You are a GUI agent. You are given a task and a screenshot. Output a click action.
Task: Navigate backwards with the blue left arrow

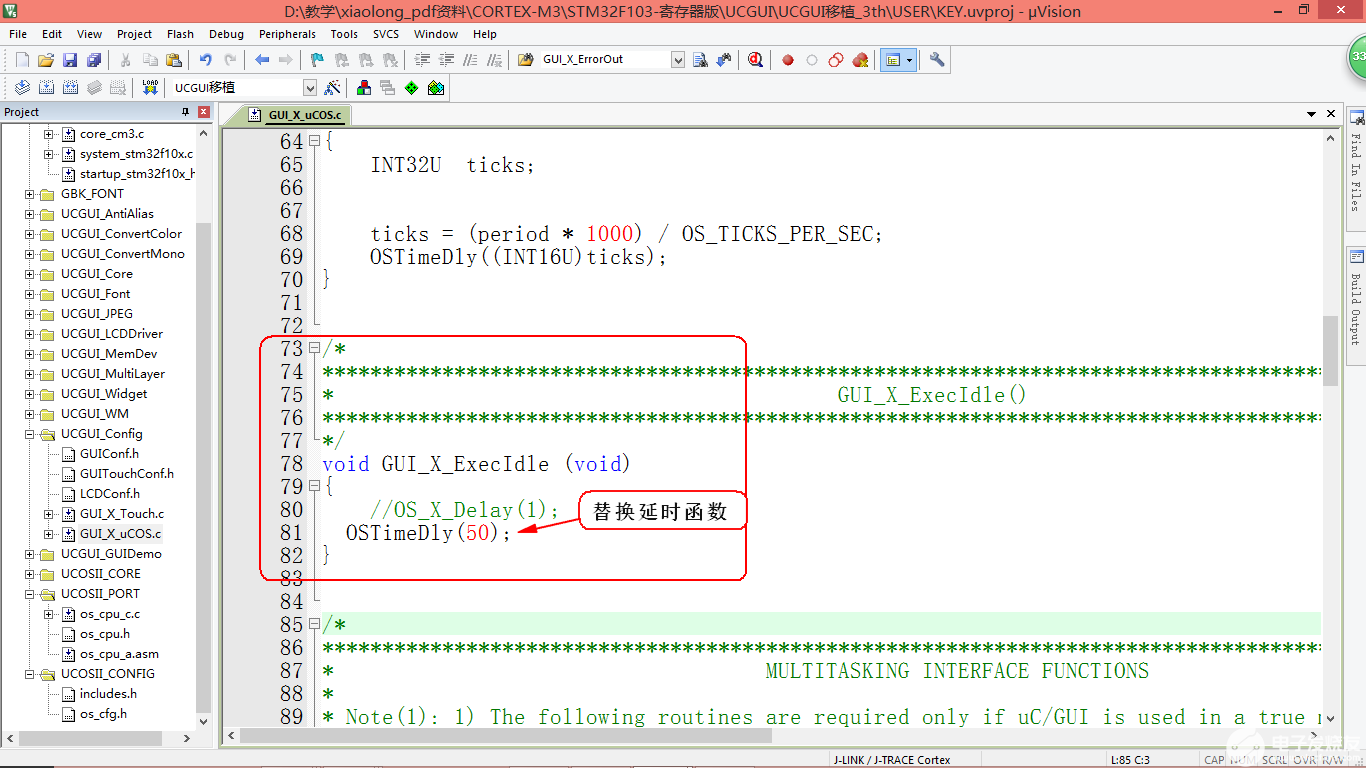coord(262,60)
